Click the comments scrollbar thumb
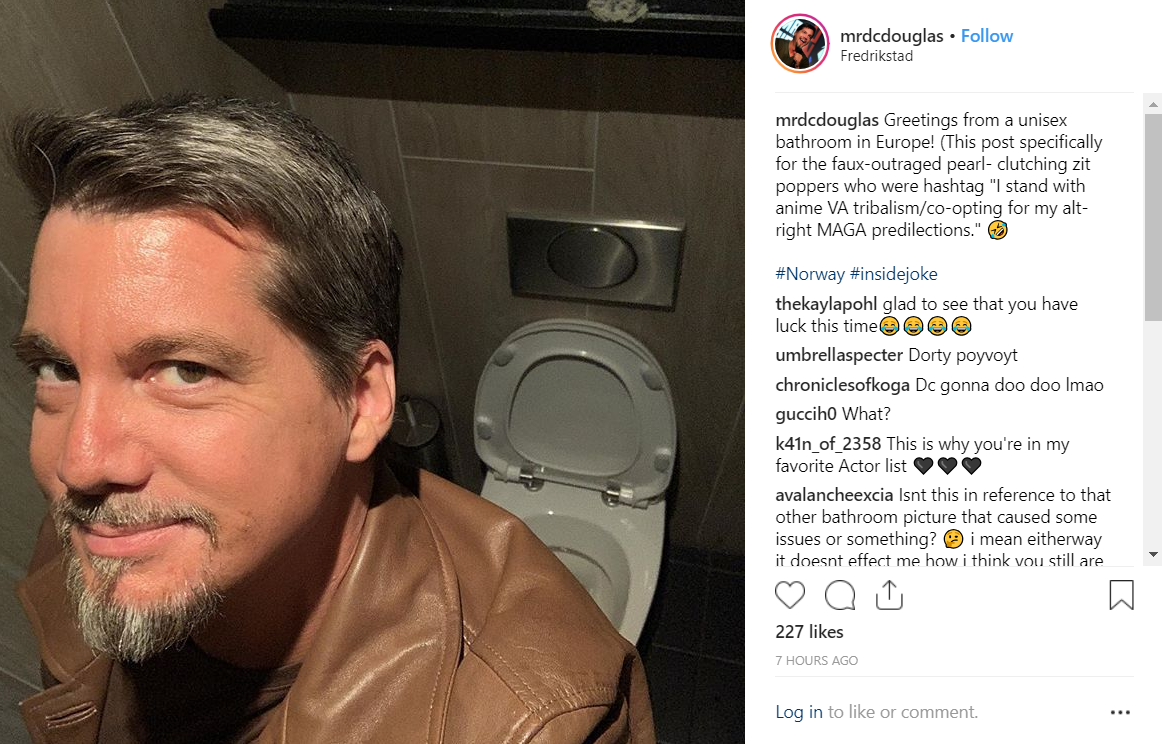This screenshot has width=1162, height=744. coord(1153,217)
